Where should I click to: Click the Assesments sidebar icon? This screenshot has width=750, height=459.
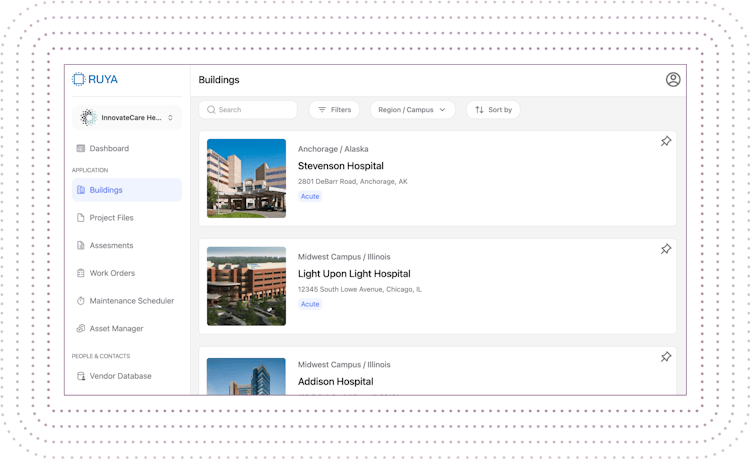(x=81, y=245)
